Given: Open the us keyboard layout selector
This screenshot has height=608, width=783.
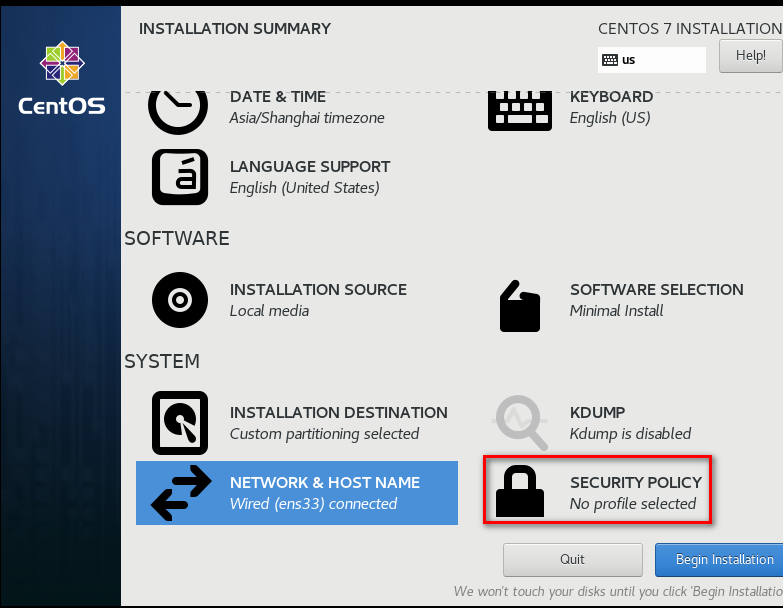Looking at the screenshot, I should (652, 60).
